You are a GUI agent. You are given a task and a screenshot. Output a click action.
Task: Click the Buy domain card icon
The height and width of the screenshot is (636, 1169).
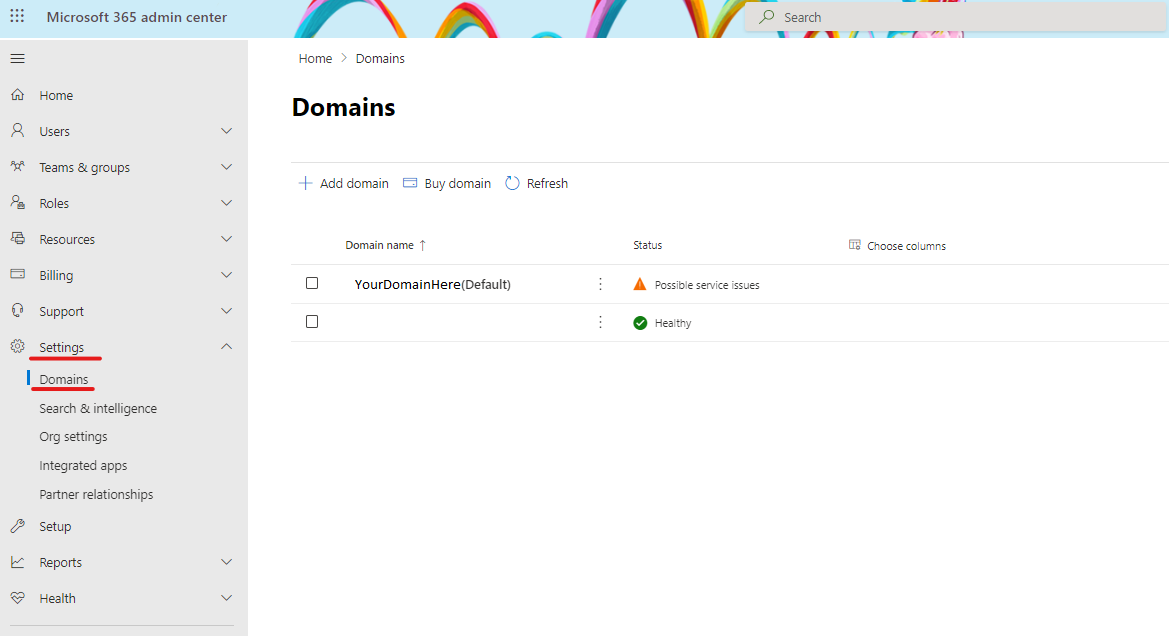[410, 183]
